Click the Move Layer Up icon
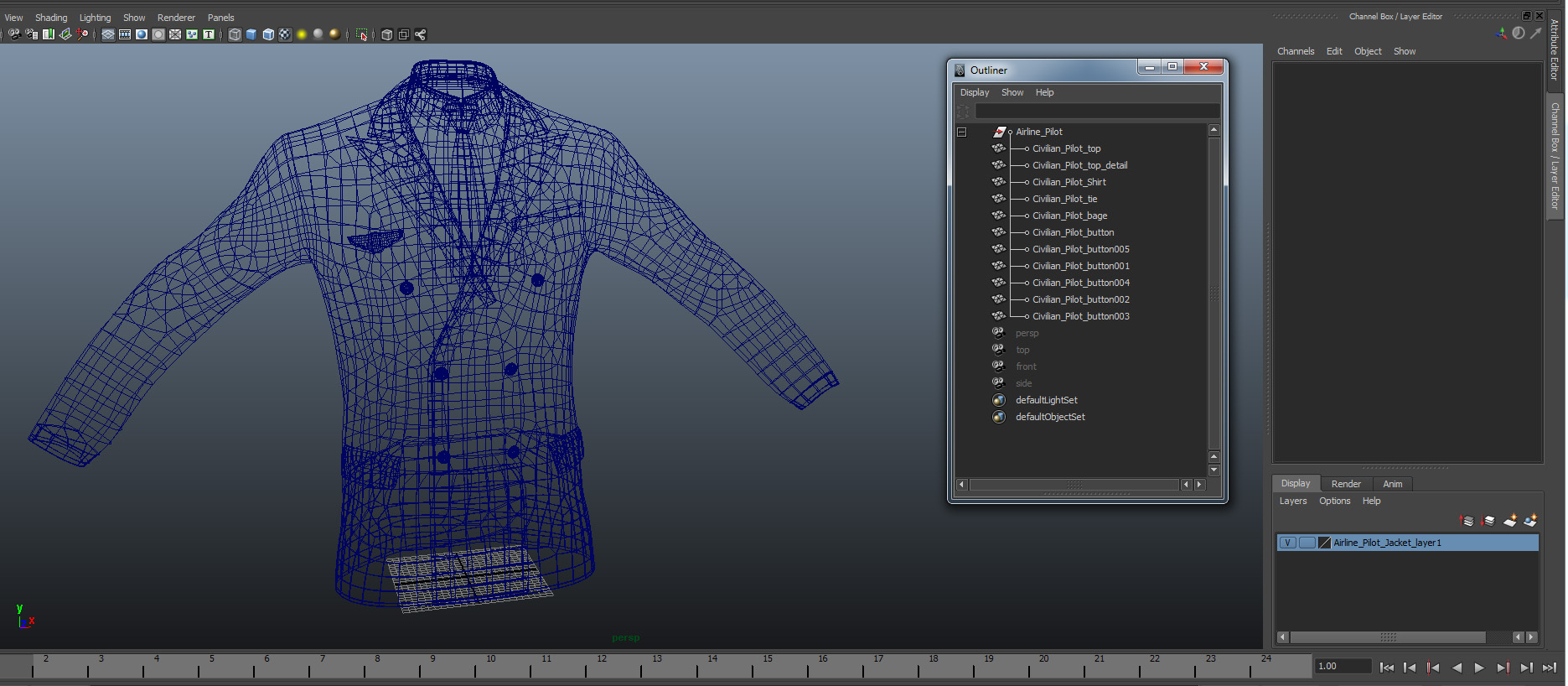1568x686 pixels. pos(1467,521)
